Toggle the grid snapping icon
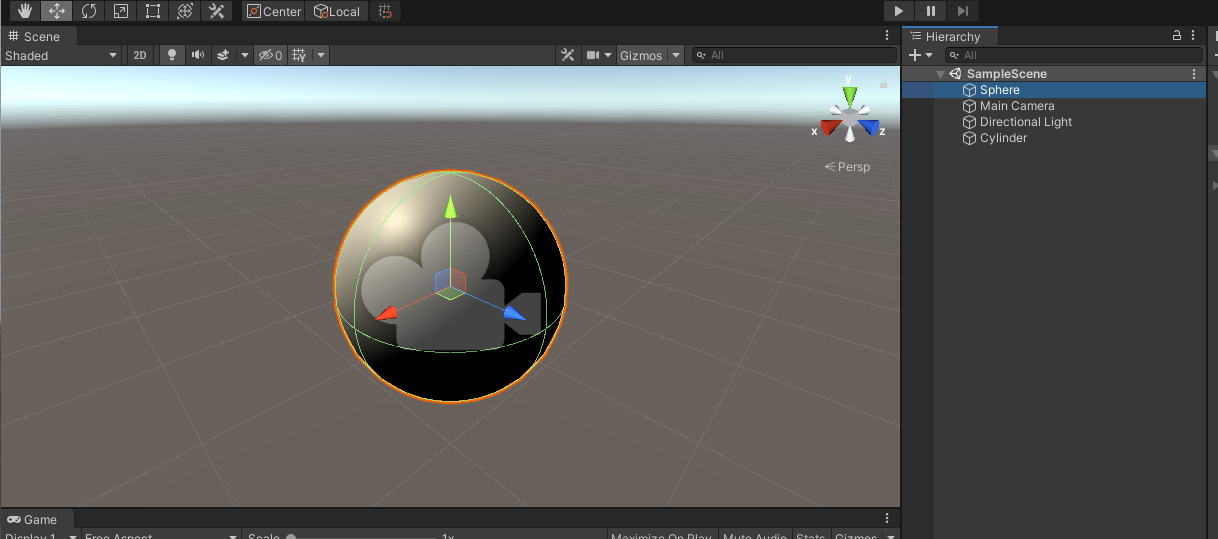This screenshot has height=539, width=1218. tap(385, 11)
